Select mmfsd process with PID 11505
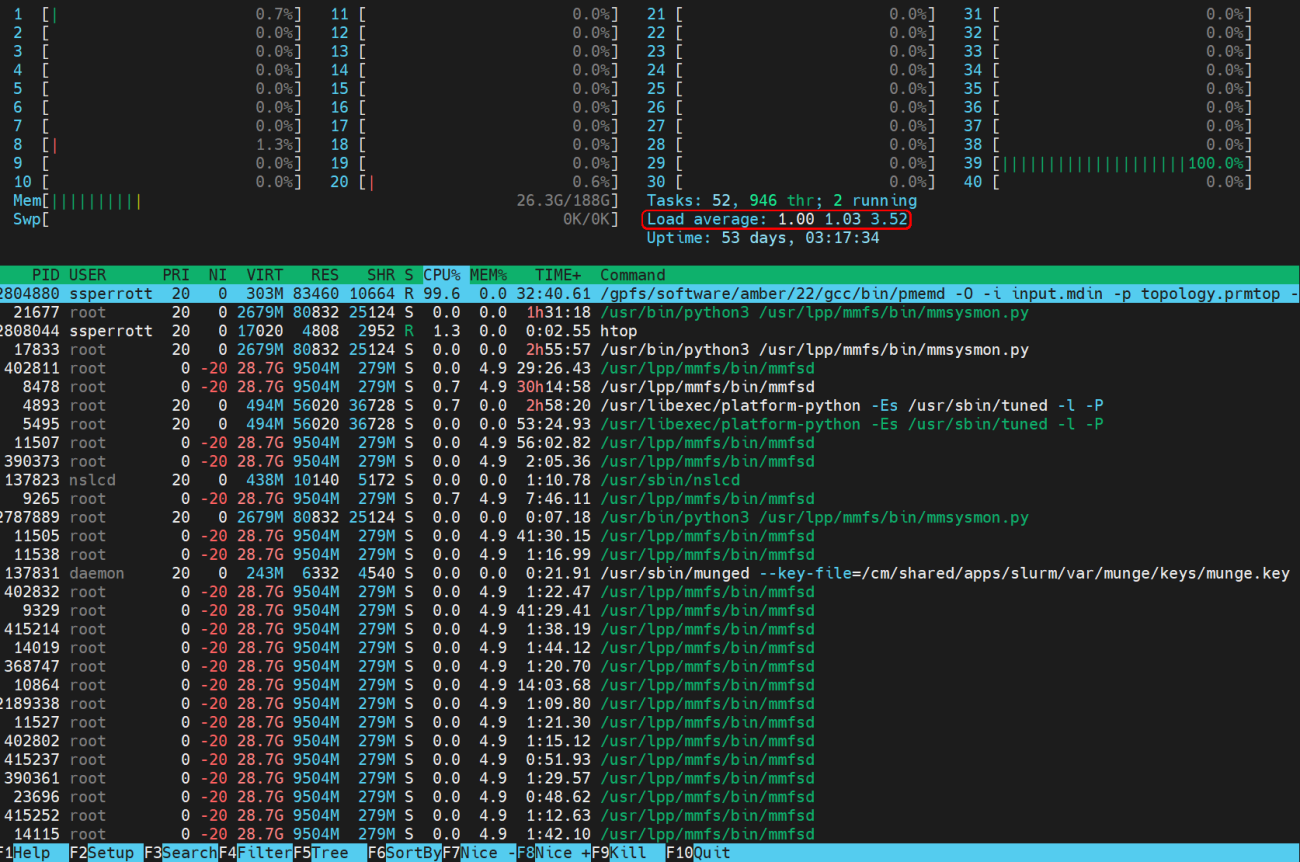 pyautogui.click(x=650, y=536)
